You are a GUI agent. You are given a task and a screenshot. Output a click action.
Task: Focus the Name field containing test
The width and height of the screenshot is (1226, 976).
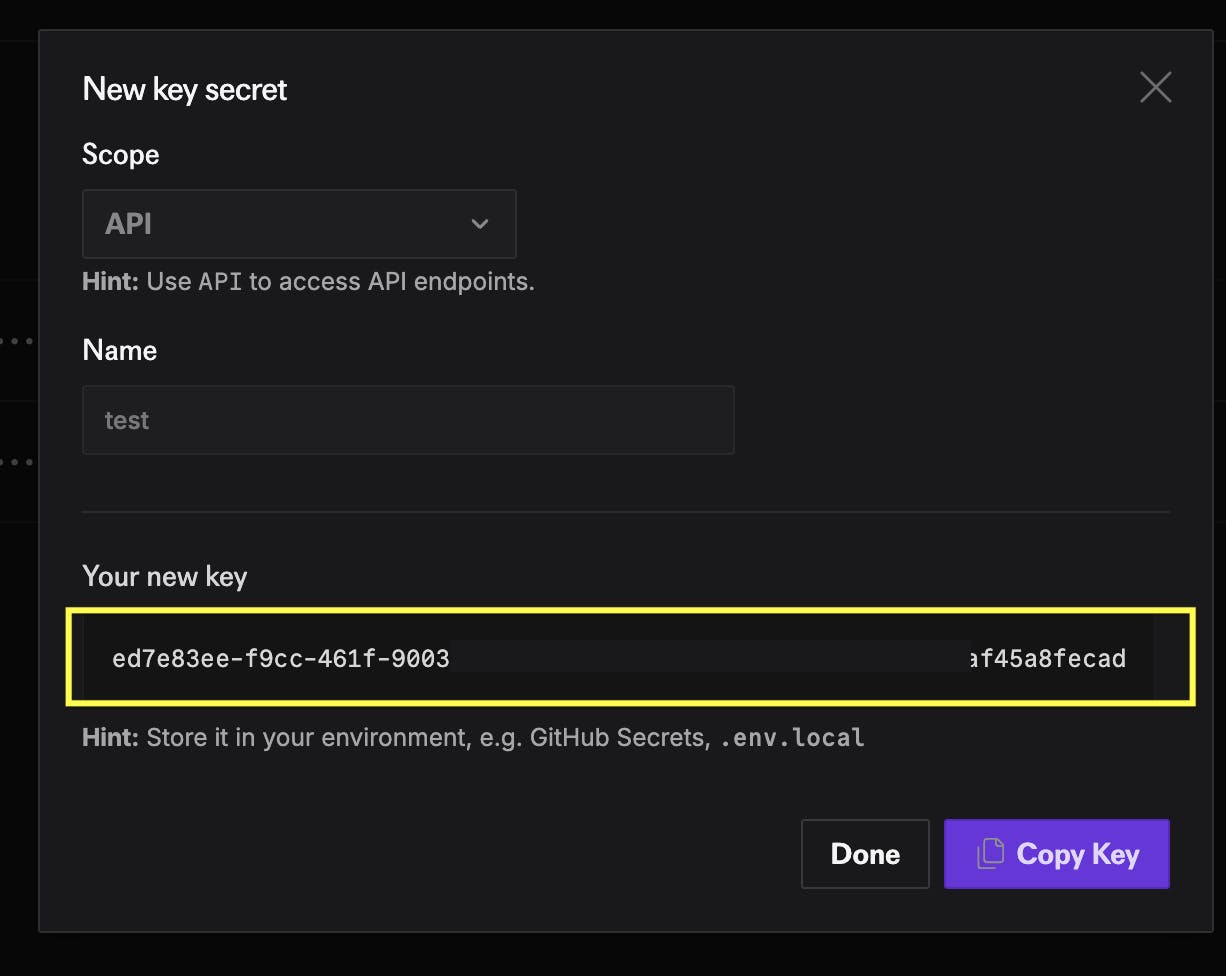click(408, 420)
